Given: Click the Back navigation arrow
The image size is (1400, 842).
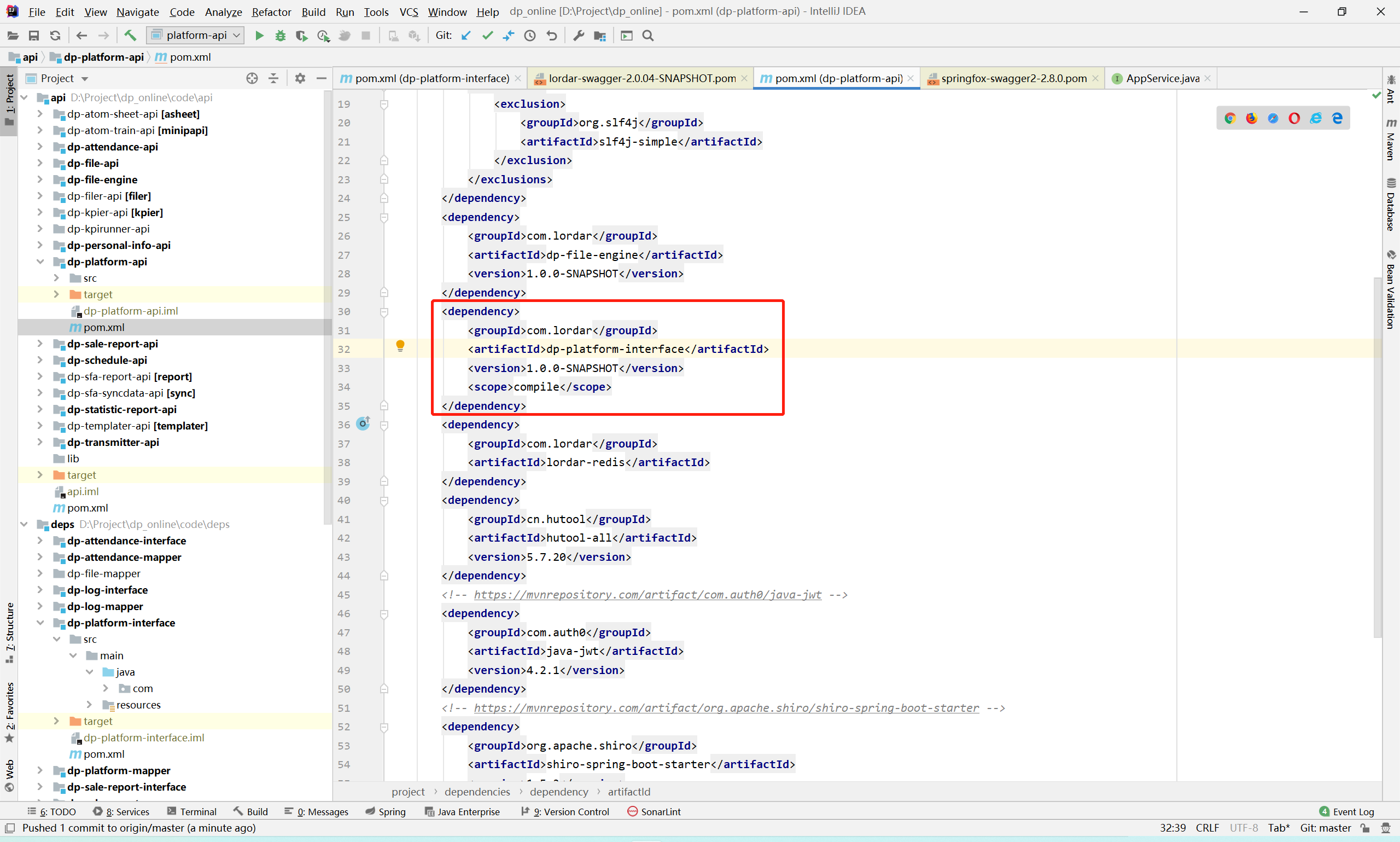Looking at the screenshot, I should tap(81, 36).
